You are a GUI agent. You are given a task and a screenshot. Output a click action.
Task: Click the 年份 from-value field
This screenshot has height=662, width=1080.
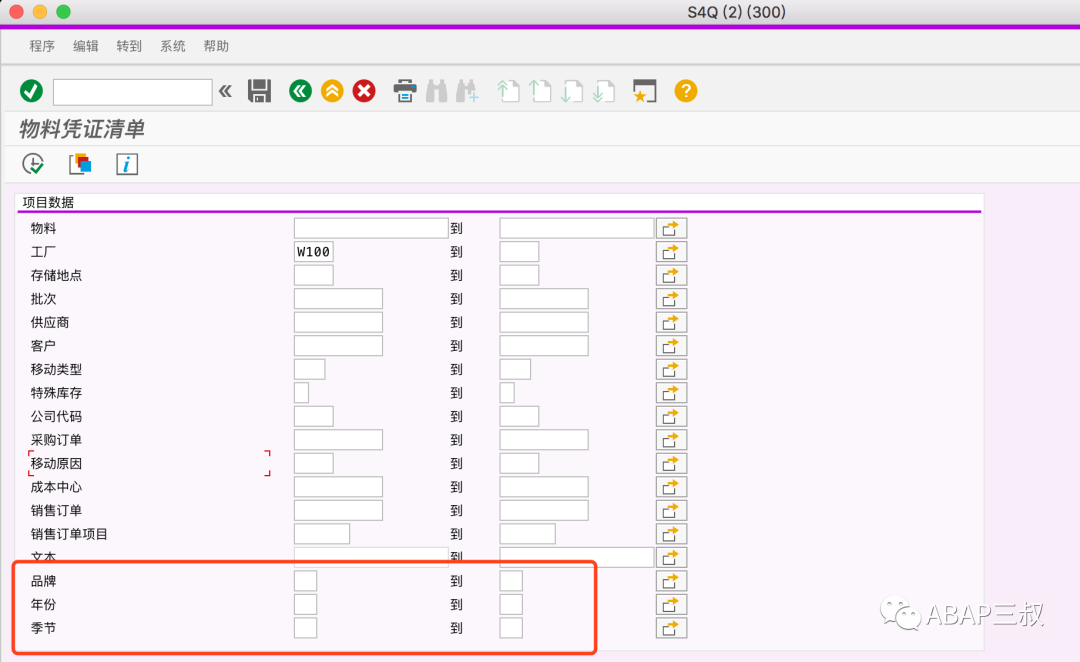coord(305,604)
